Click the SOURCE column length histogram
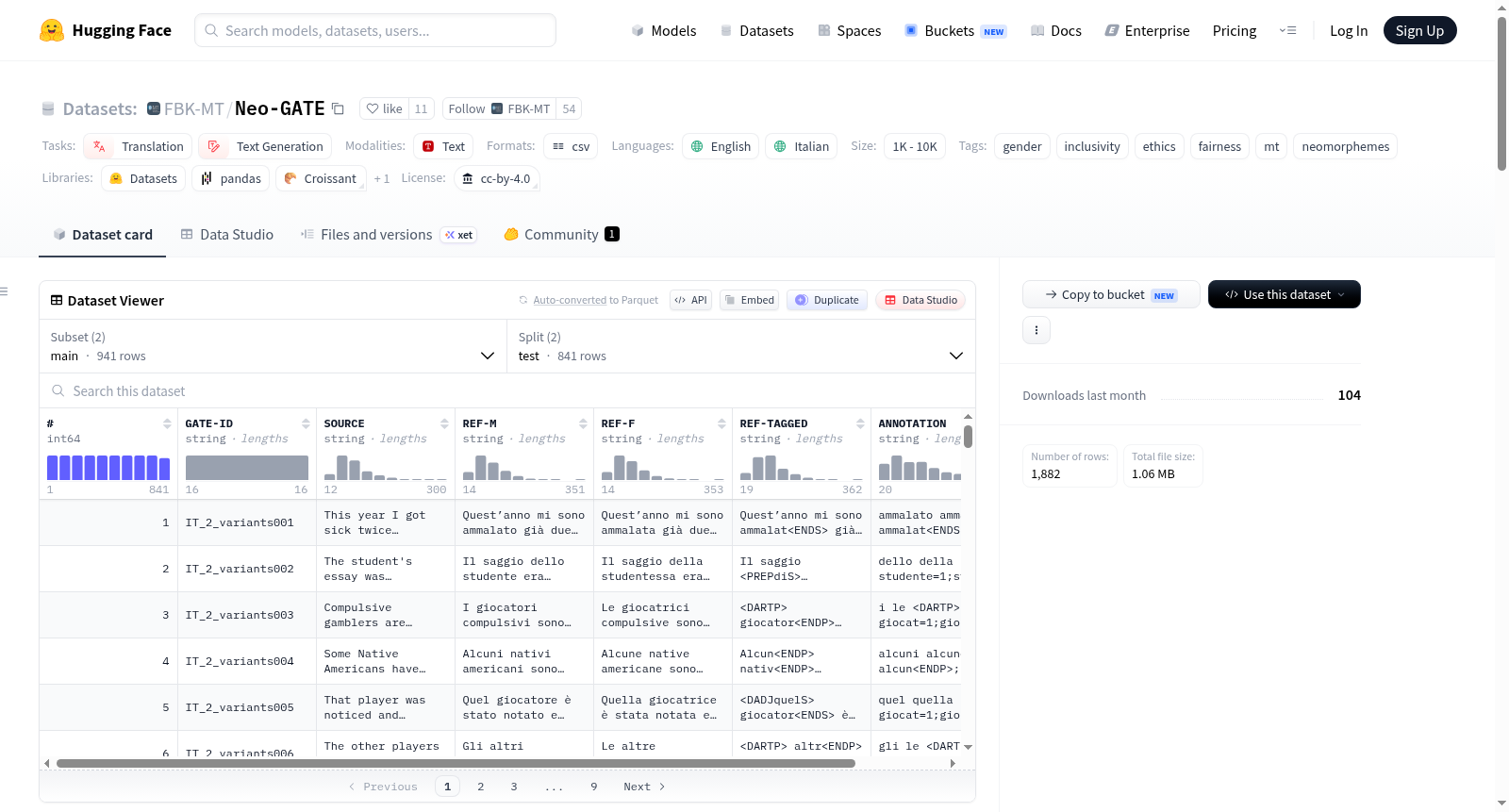 (x=385, y=468)
